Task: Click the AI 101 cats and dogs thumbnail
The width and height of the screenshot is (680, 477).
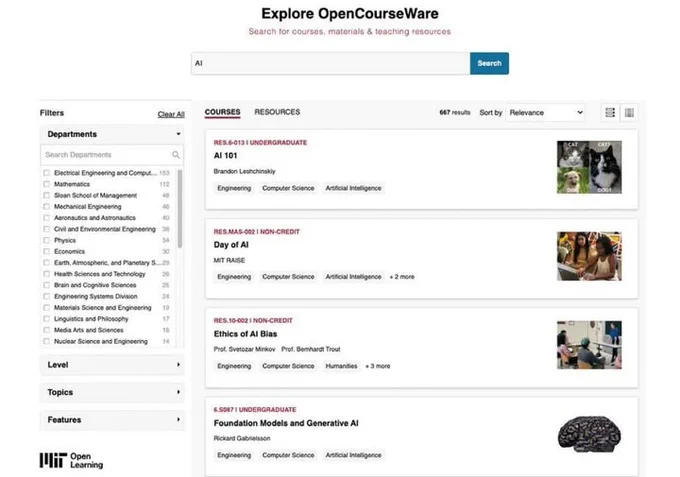Action: (589, 167)
